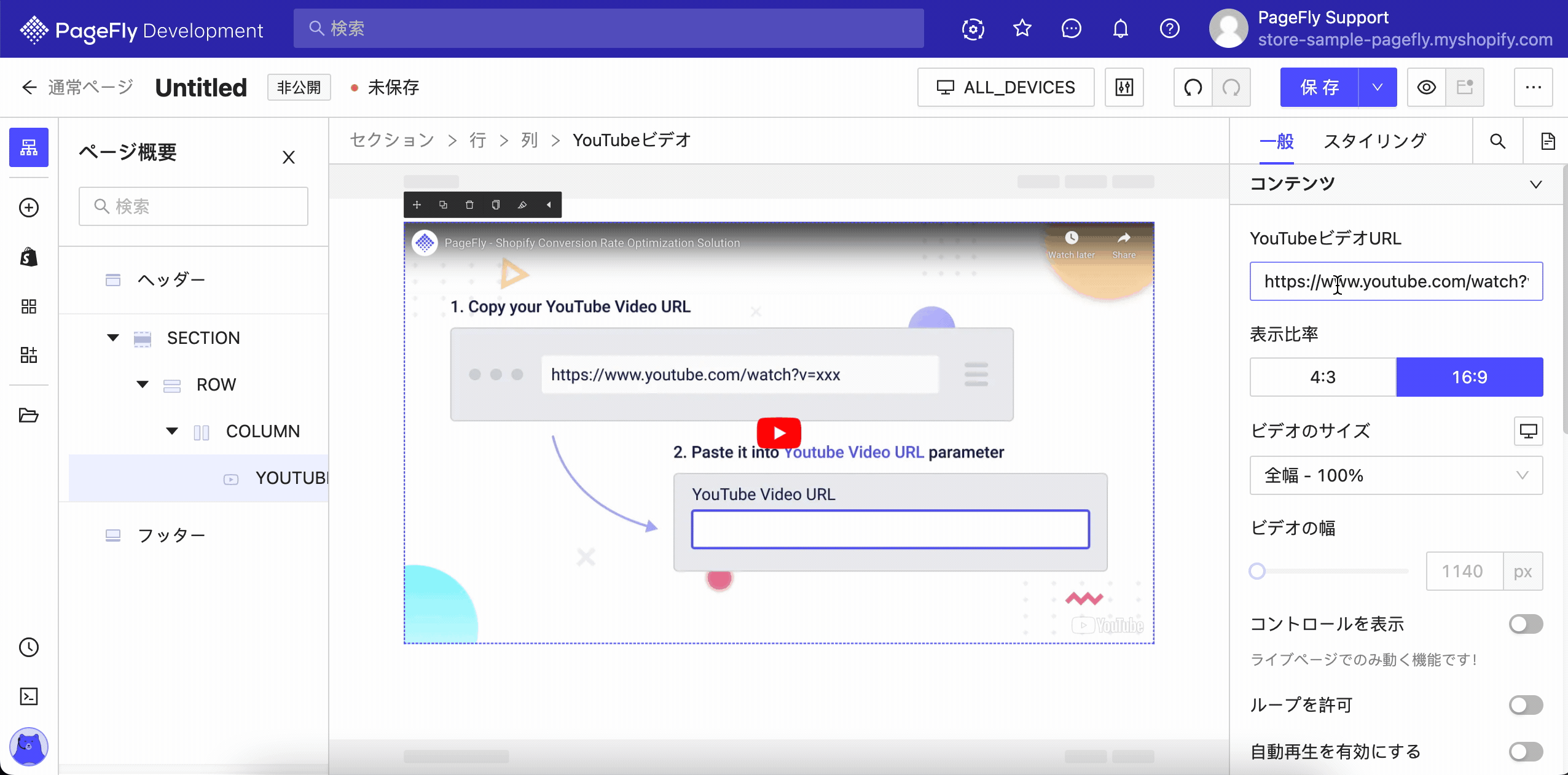Viewport: 1568px width, 775px height.
Task: Toggle コントロールを表示 switch
Action: (x=1526, y=624)
